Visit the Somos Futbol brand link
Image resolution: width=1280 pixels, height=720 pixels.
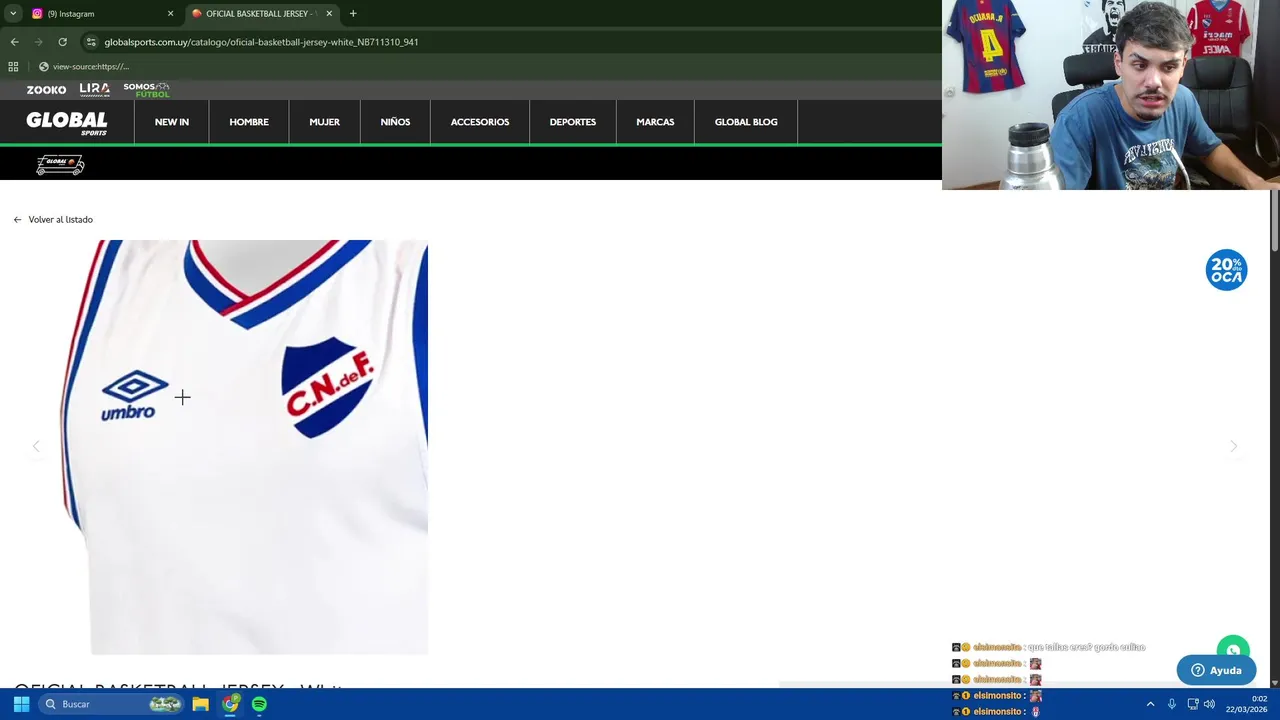[x=146, y=90]
